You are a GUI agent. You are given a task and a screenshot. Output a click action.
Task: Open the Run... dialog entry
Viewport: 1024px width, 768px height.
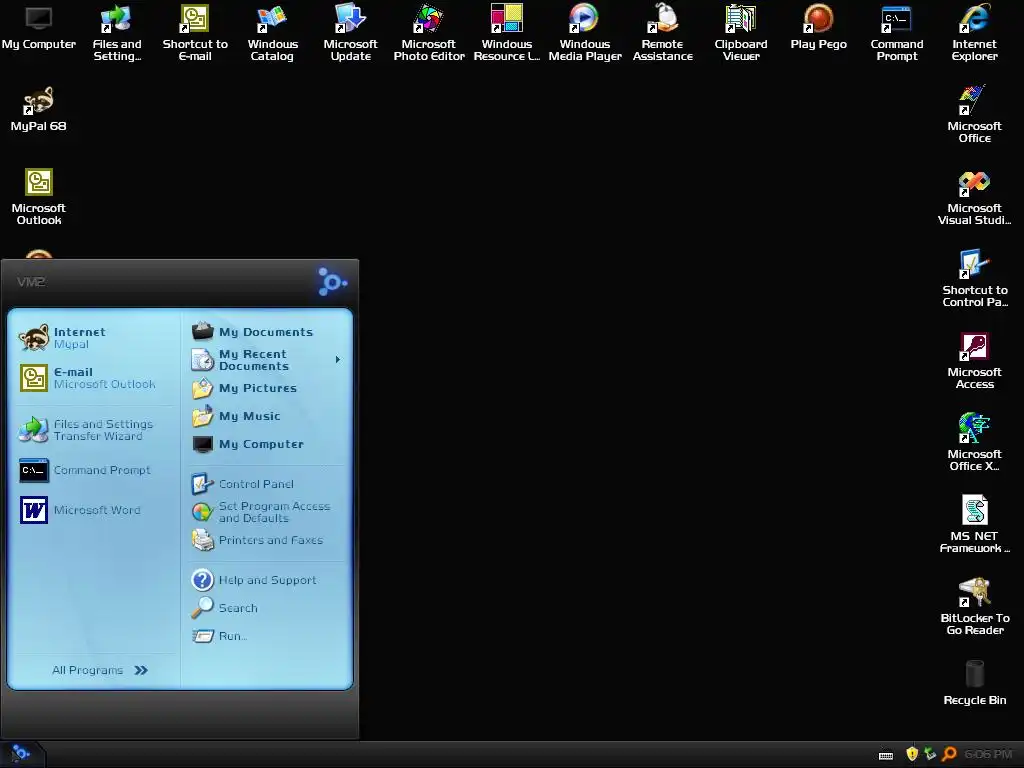tap(266, 636)
